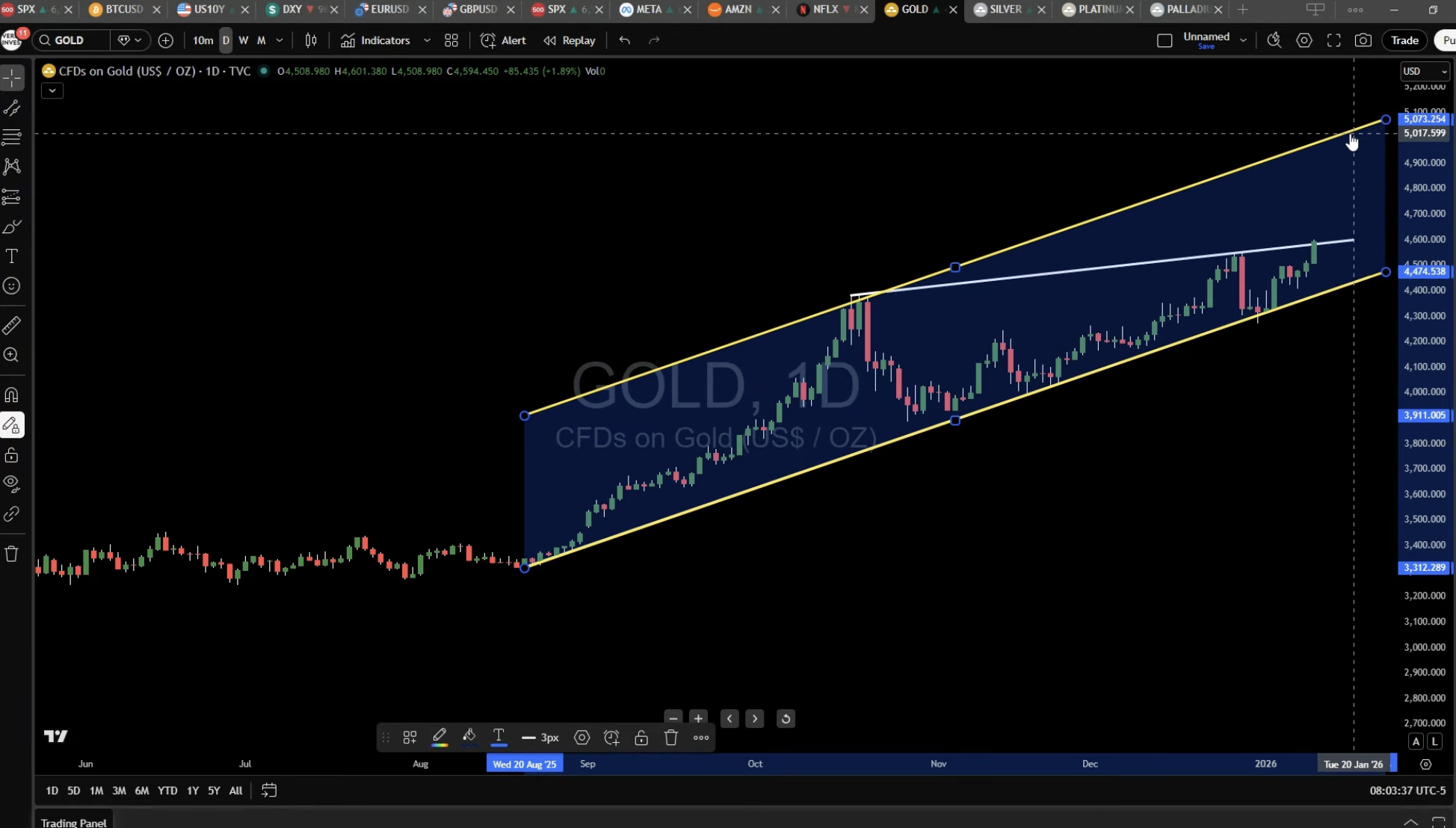Open the USD currency dropdown
Screen dimensions: 1456x828
(1425, 71)
